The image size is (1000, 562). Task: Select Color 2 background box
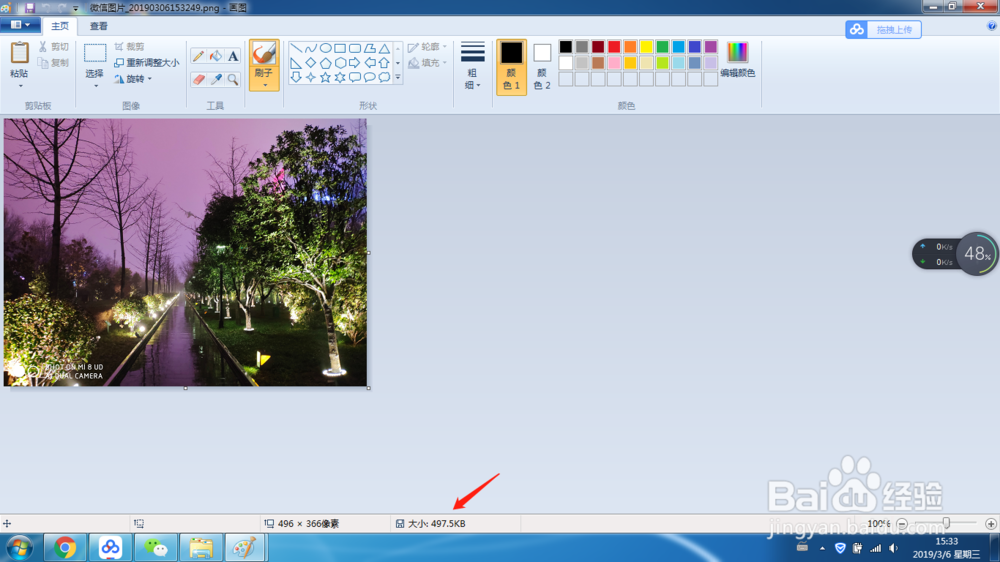point(541,66)
